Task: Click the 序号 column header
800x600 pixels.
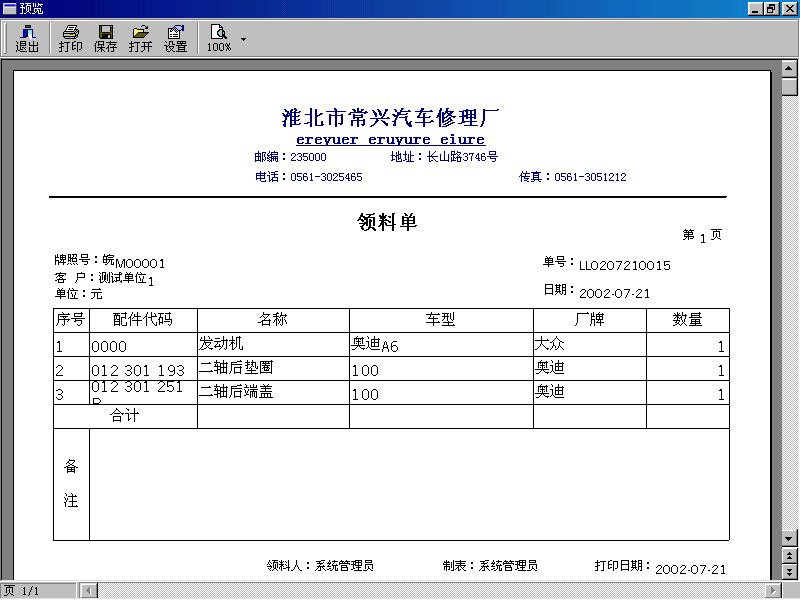Action: pyautogui.click(x=71, y=320)
